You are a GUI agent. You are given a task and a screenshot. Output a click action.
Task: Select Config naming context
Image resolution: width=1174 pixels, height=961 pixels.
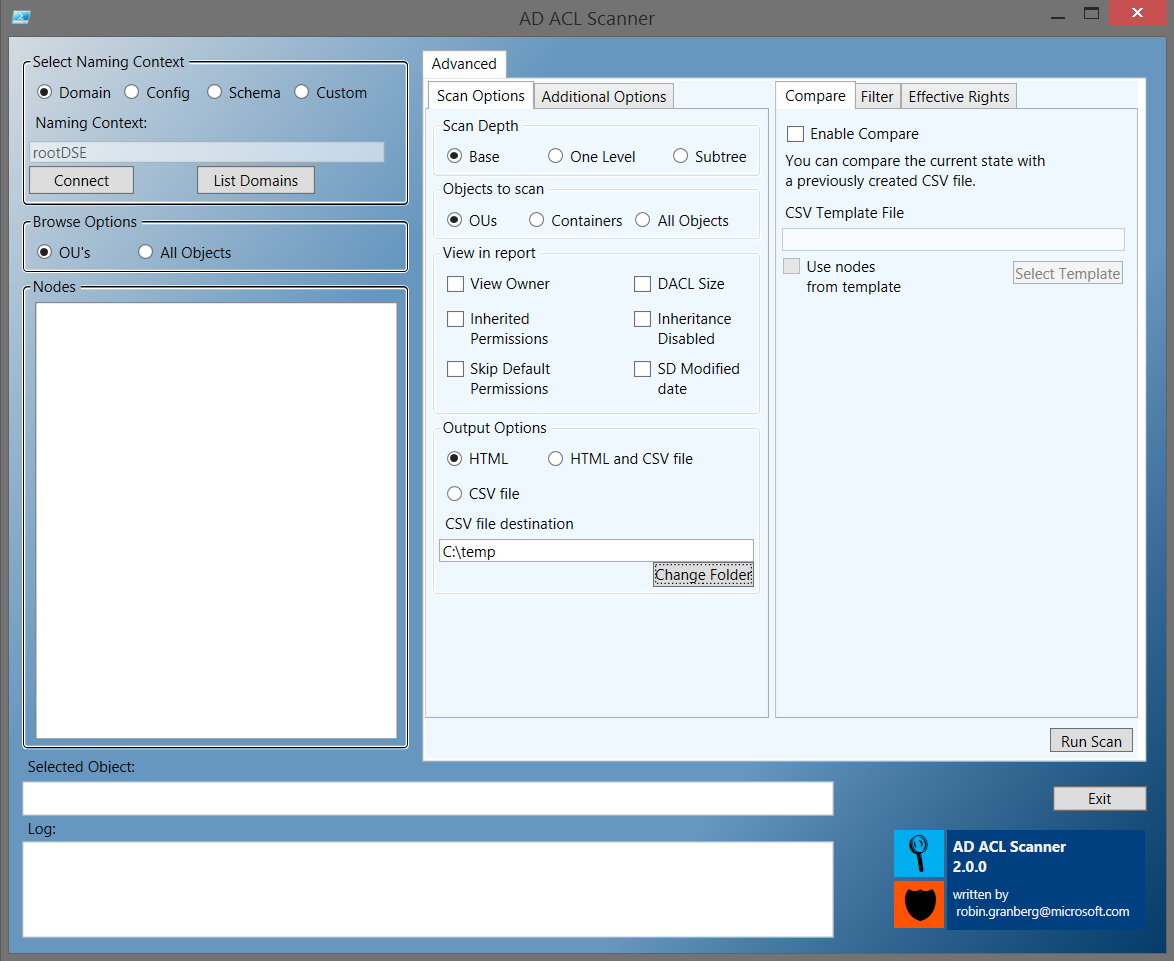coord(131,92)
